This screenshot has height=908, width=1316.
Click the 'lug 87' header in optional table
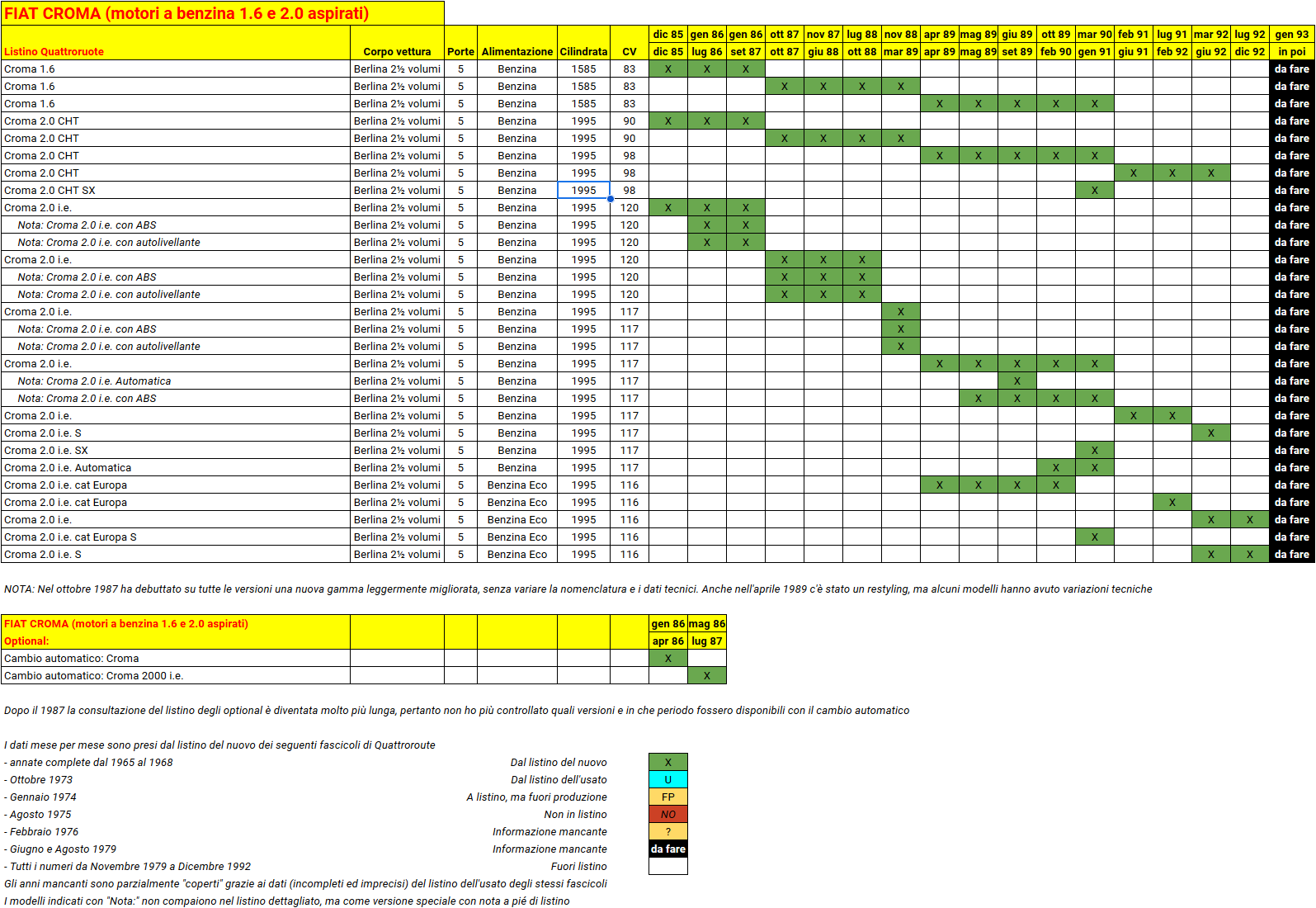pyautogui.click(x=707, y=641)
